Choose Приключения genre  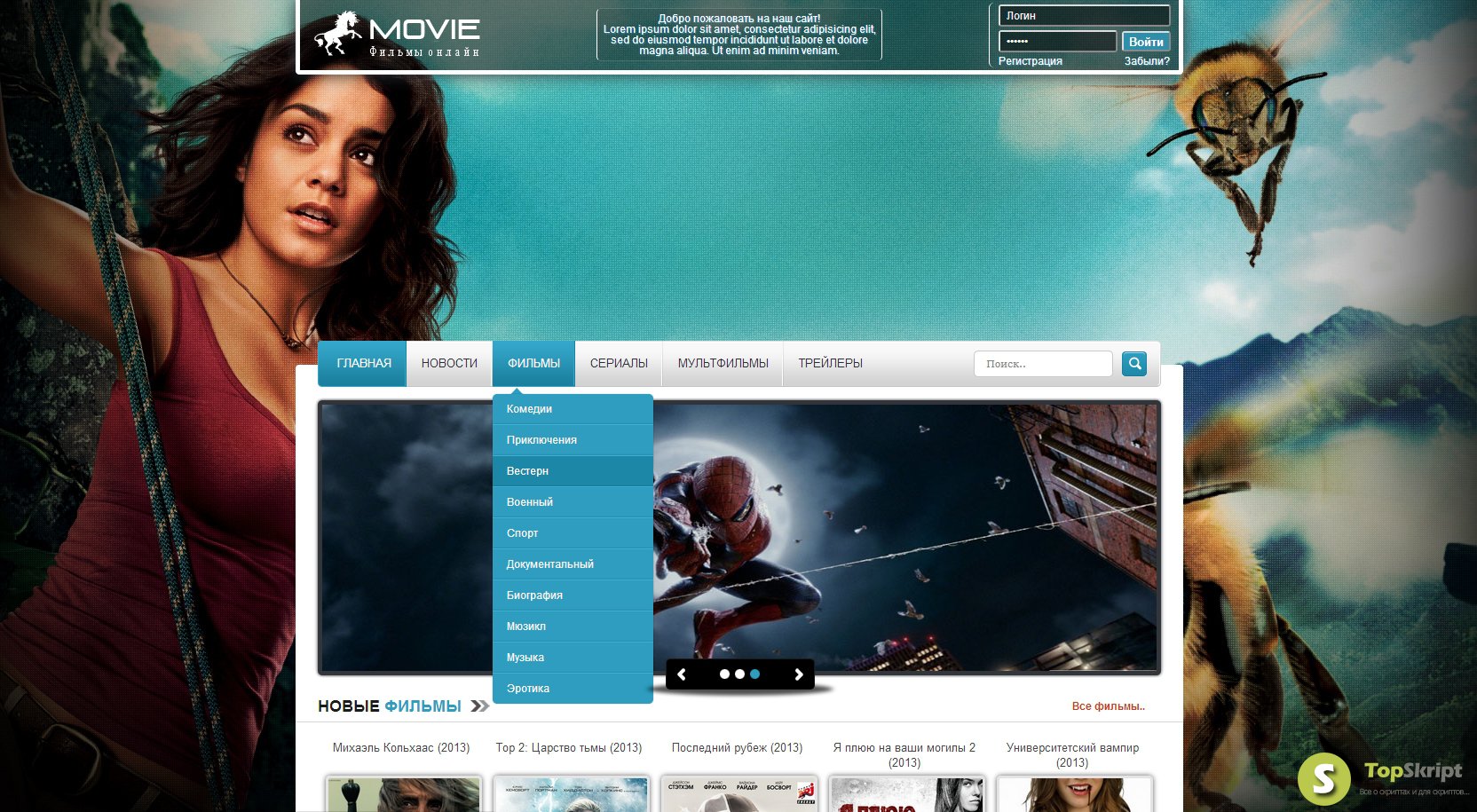(x=573, y=440)
